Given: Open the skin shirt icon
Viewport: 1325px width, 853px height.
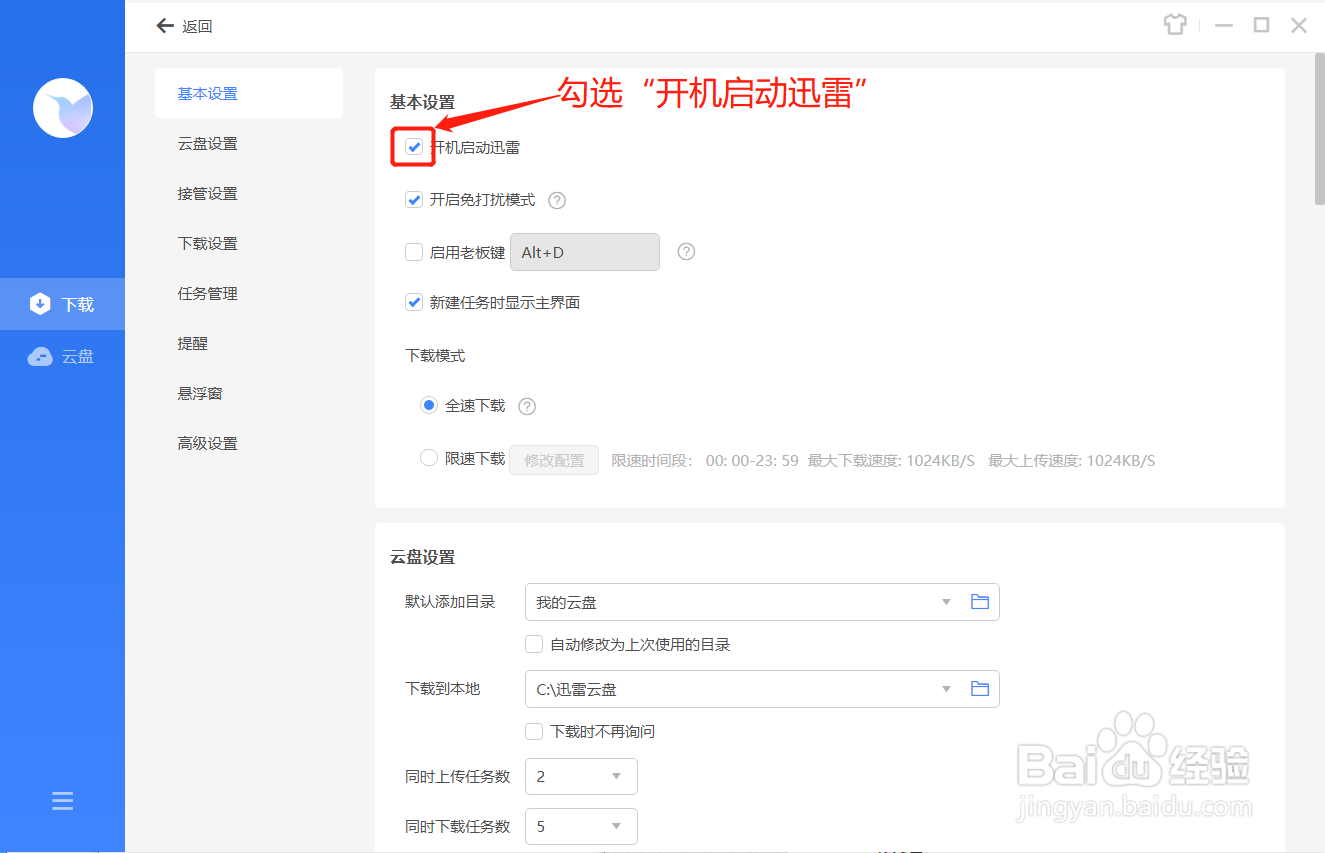Looking at the screenshot, I should [1175, 25].
